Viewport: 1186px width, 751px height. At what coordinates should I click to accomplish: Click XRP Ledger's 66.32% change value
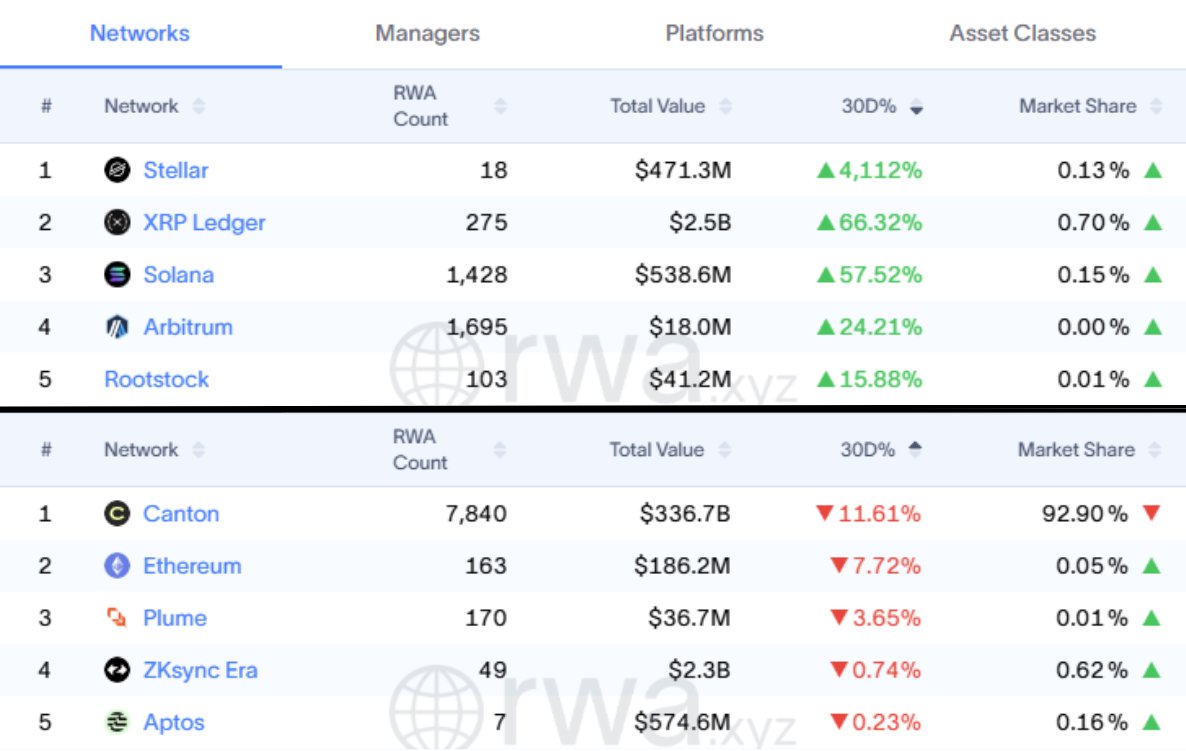(870, 222)
